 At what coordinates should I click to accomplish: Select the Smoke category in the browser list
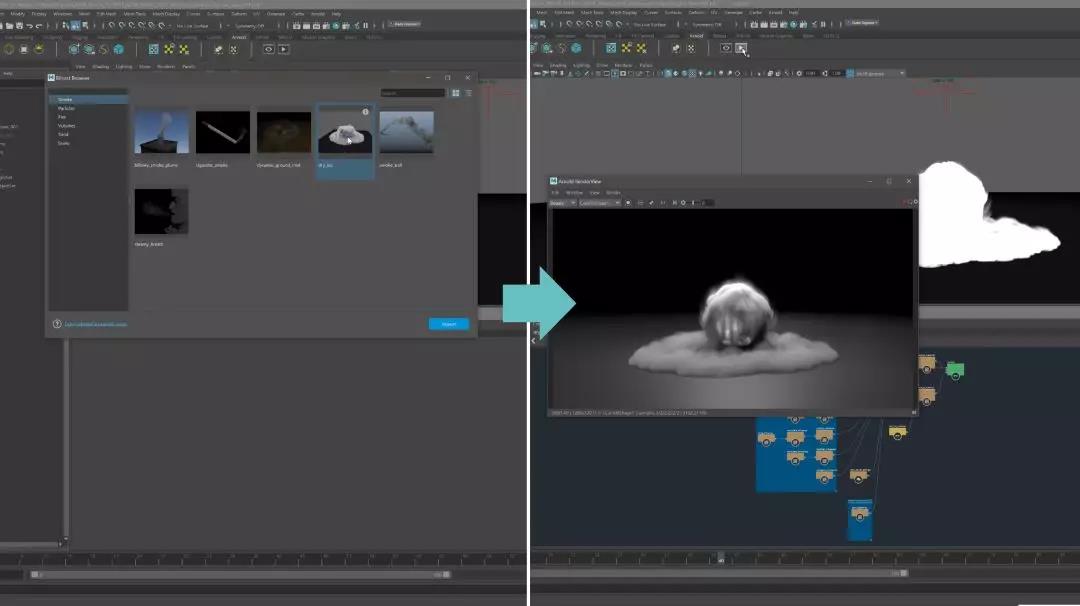pos(65,100)
